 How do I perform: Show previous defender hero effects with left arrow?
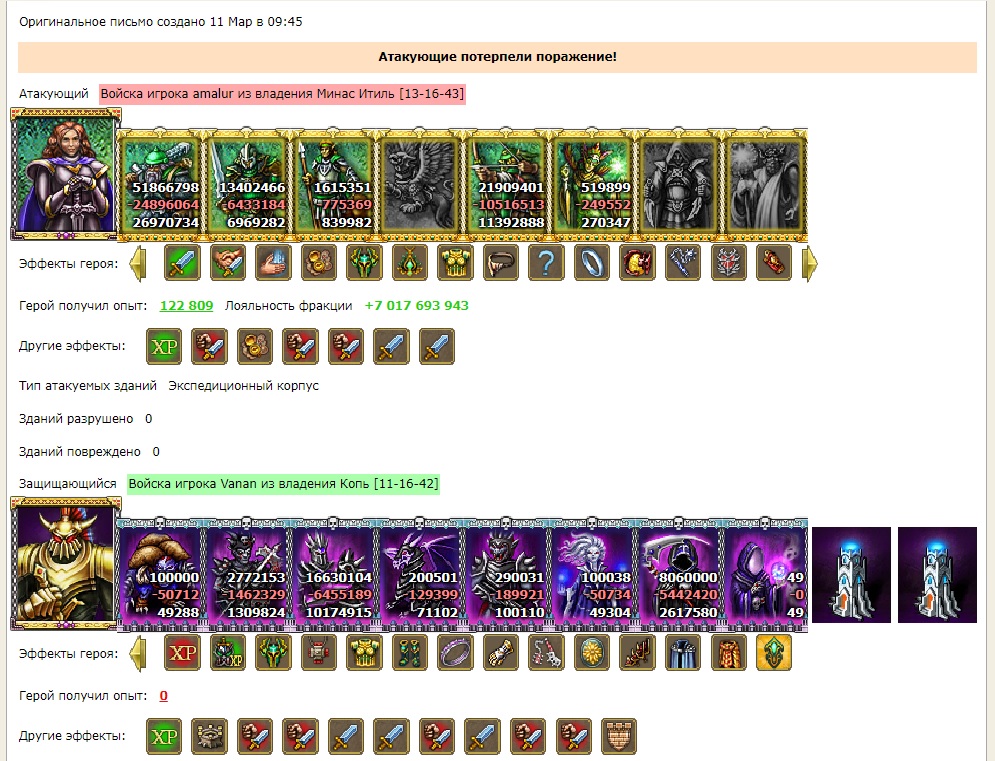[x=138, y=653]
